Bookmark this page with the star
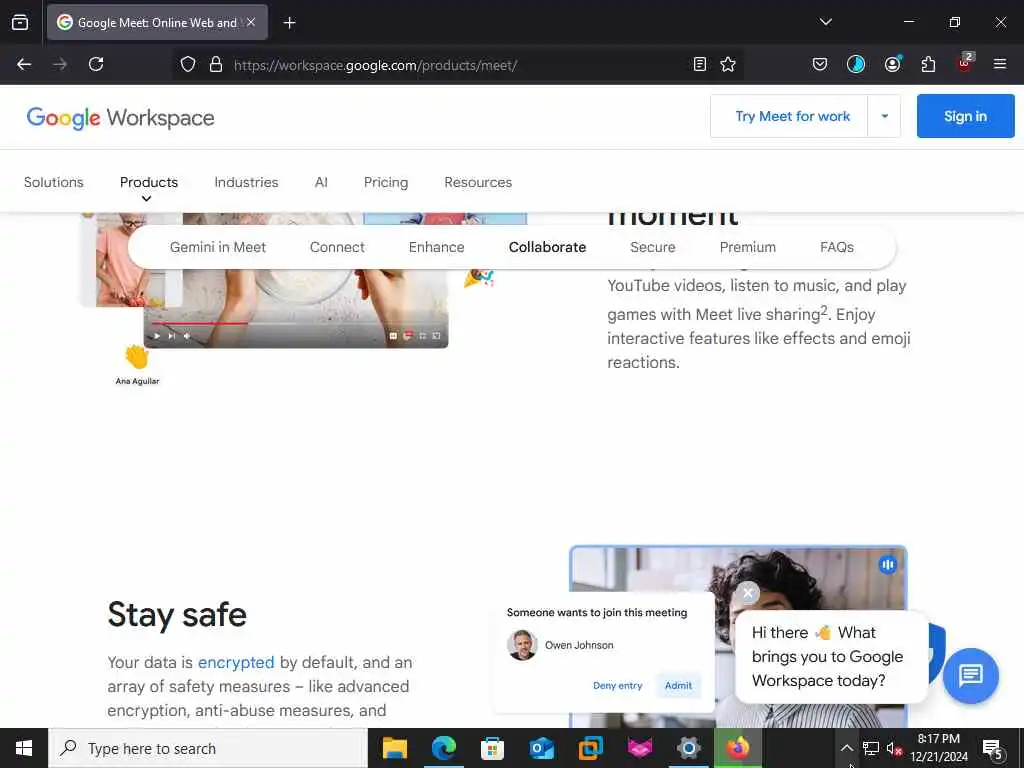 point(728,64)
